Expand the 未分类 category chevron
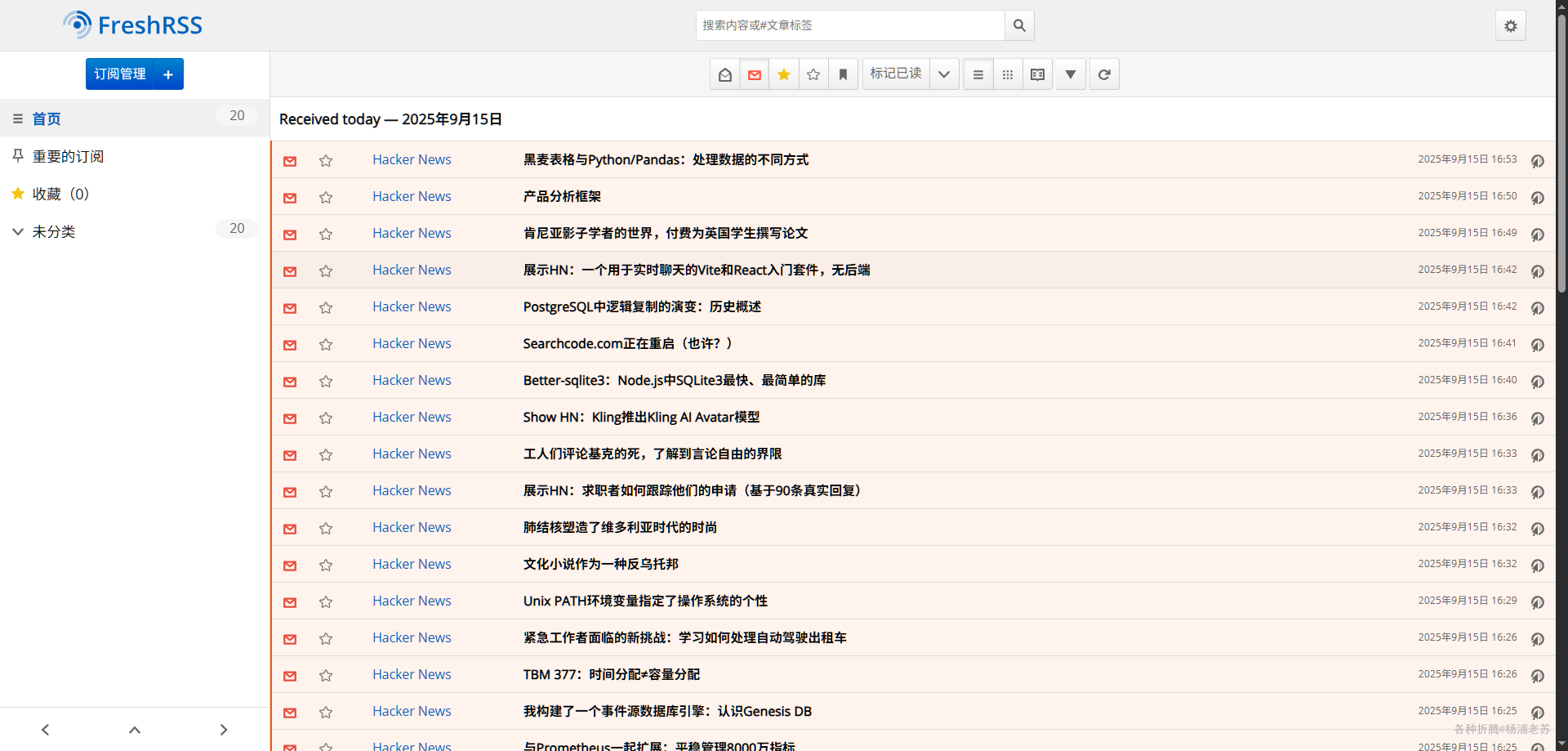Screen dimensions: 1568x751 [18, 231]
